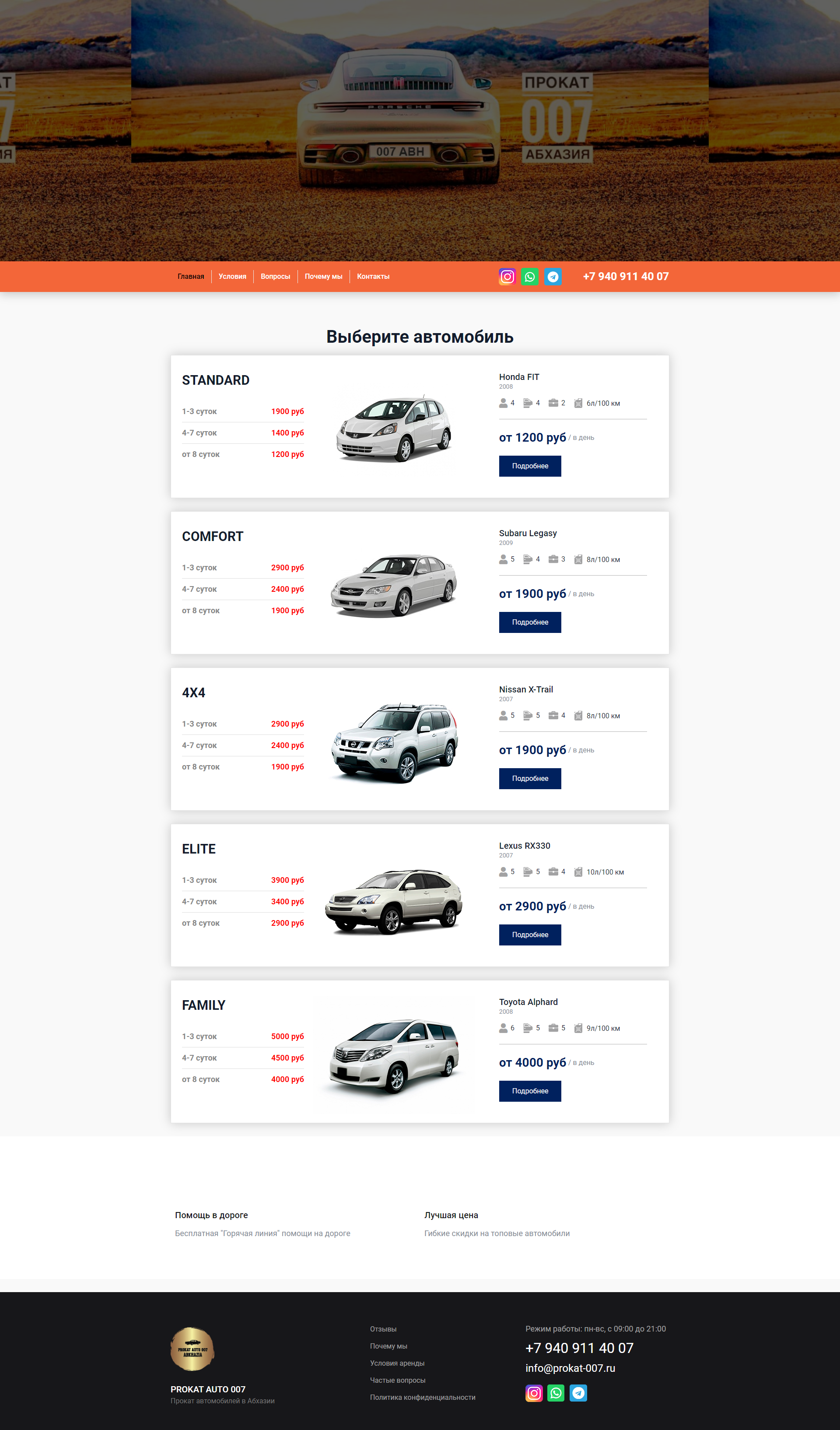Open the Почему мы navigation item
840x1430 pixels.
[x=323, y=277]
